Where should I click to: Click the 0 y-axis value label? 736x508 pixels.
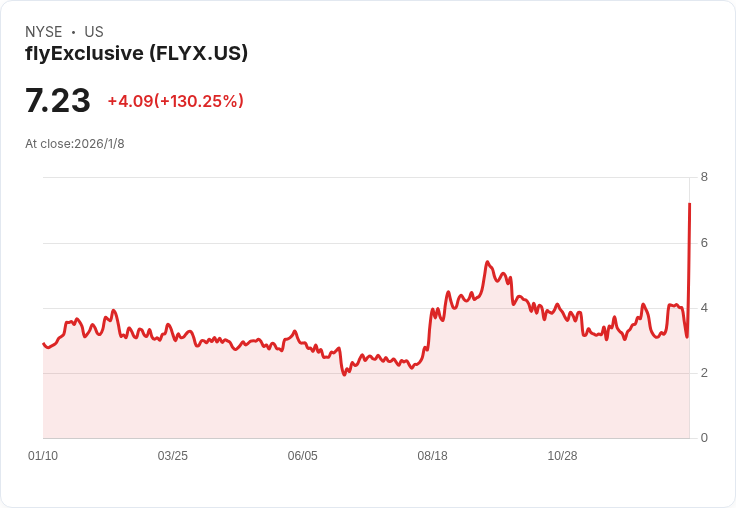tap(704, 438)
